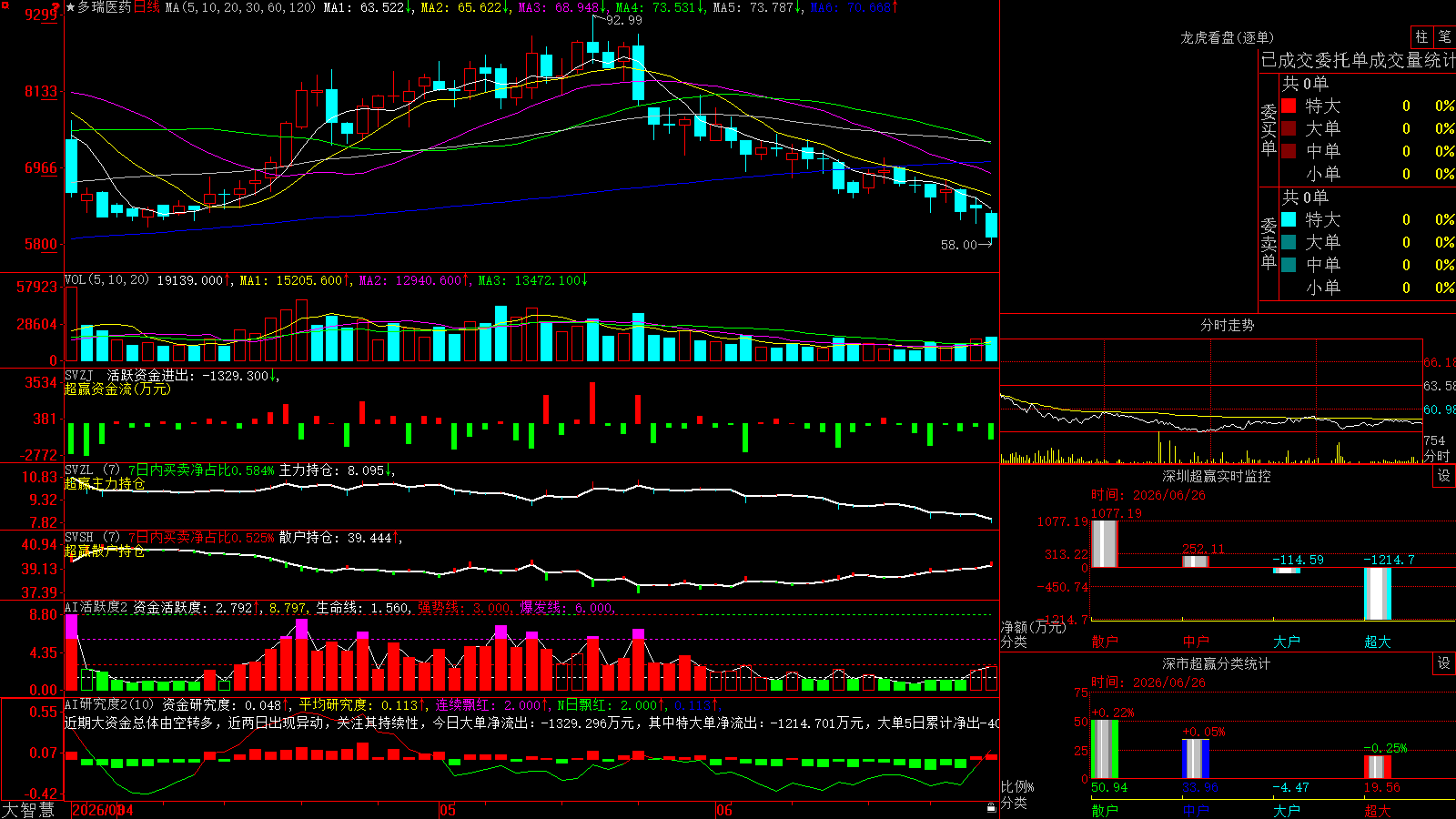Click the SVZJ indicator name
This screenshot has width=1456, height=819.
click(79, 375)
